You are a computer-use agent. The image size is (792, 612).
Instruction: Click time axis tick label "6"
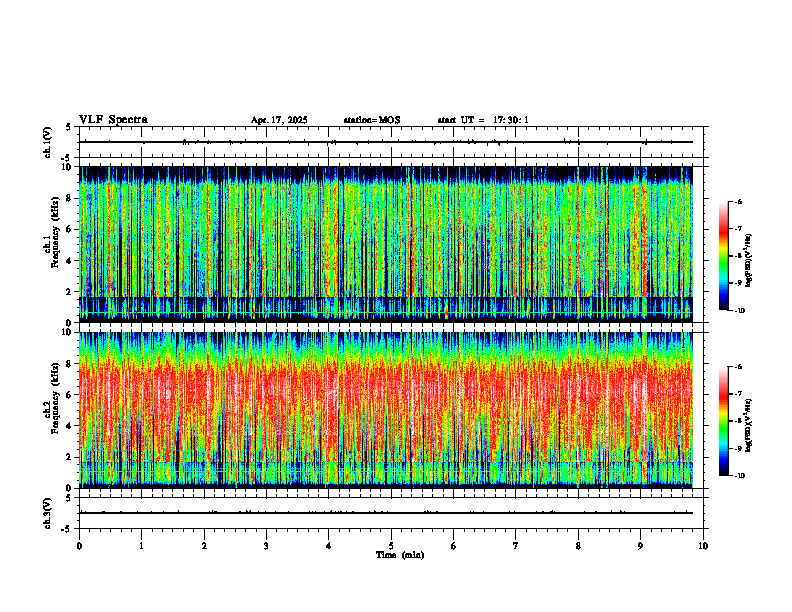[454, 546]
